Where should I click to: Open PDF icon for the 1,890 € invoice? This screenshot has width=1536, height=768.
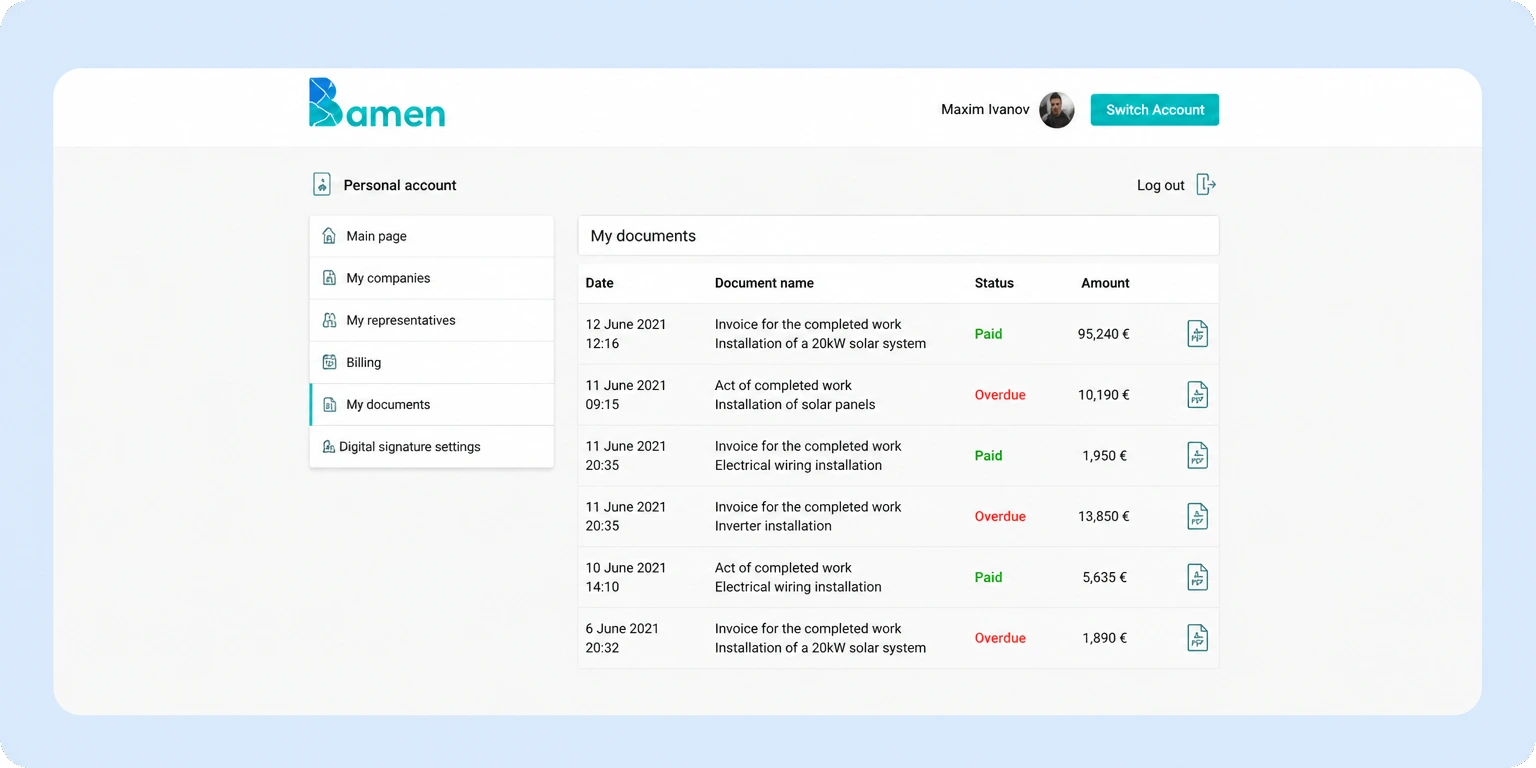click(1197, 638)
